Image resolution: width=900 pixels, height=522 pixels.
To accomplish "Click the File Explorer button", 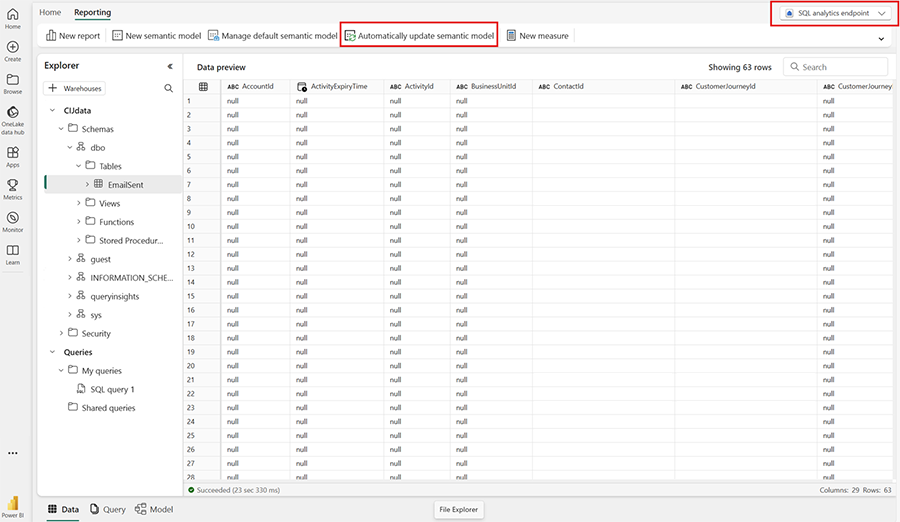I will click(x=458, y=509).
